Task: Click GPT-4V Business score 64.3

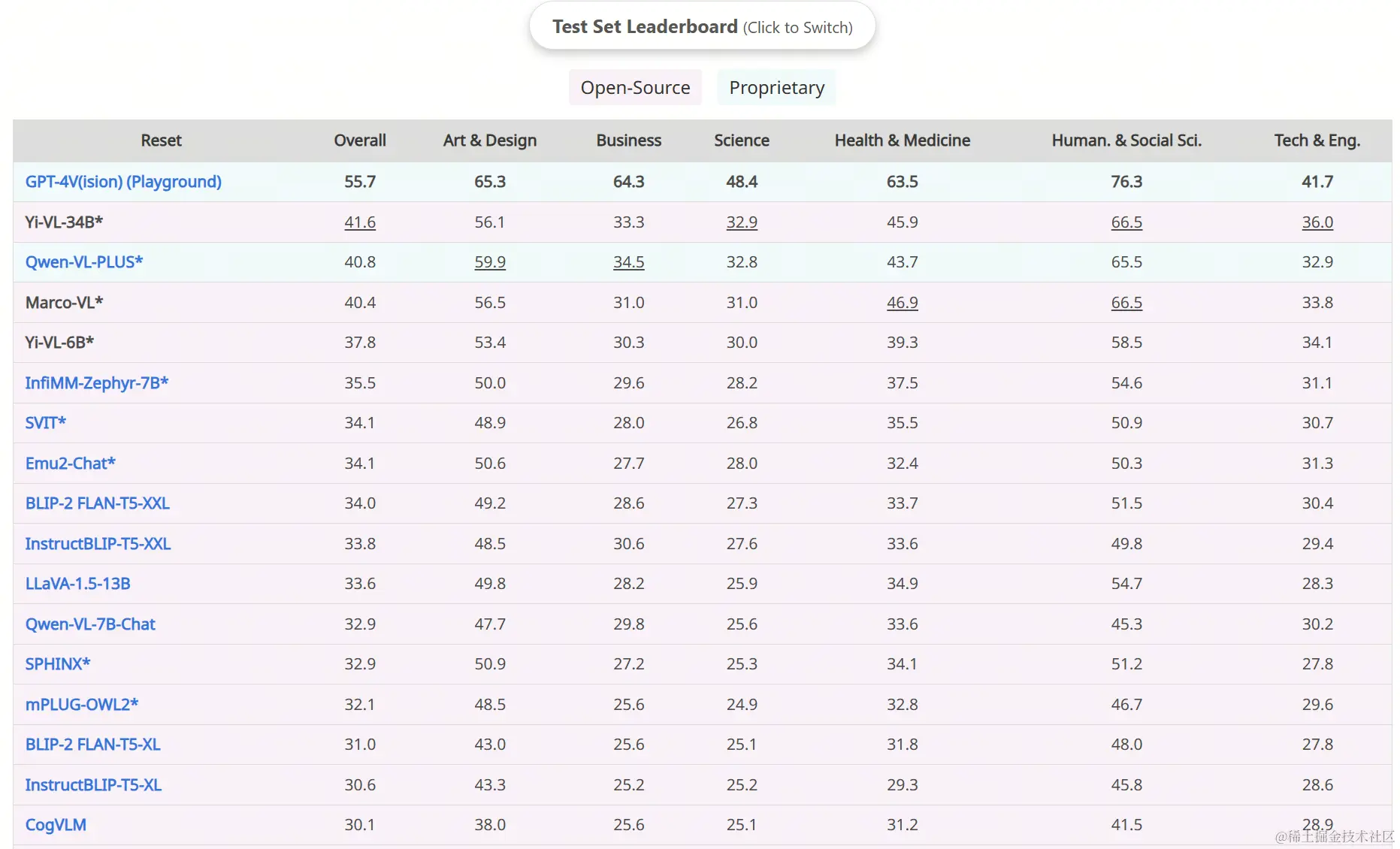Action: point(629,182)
